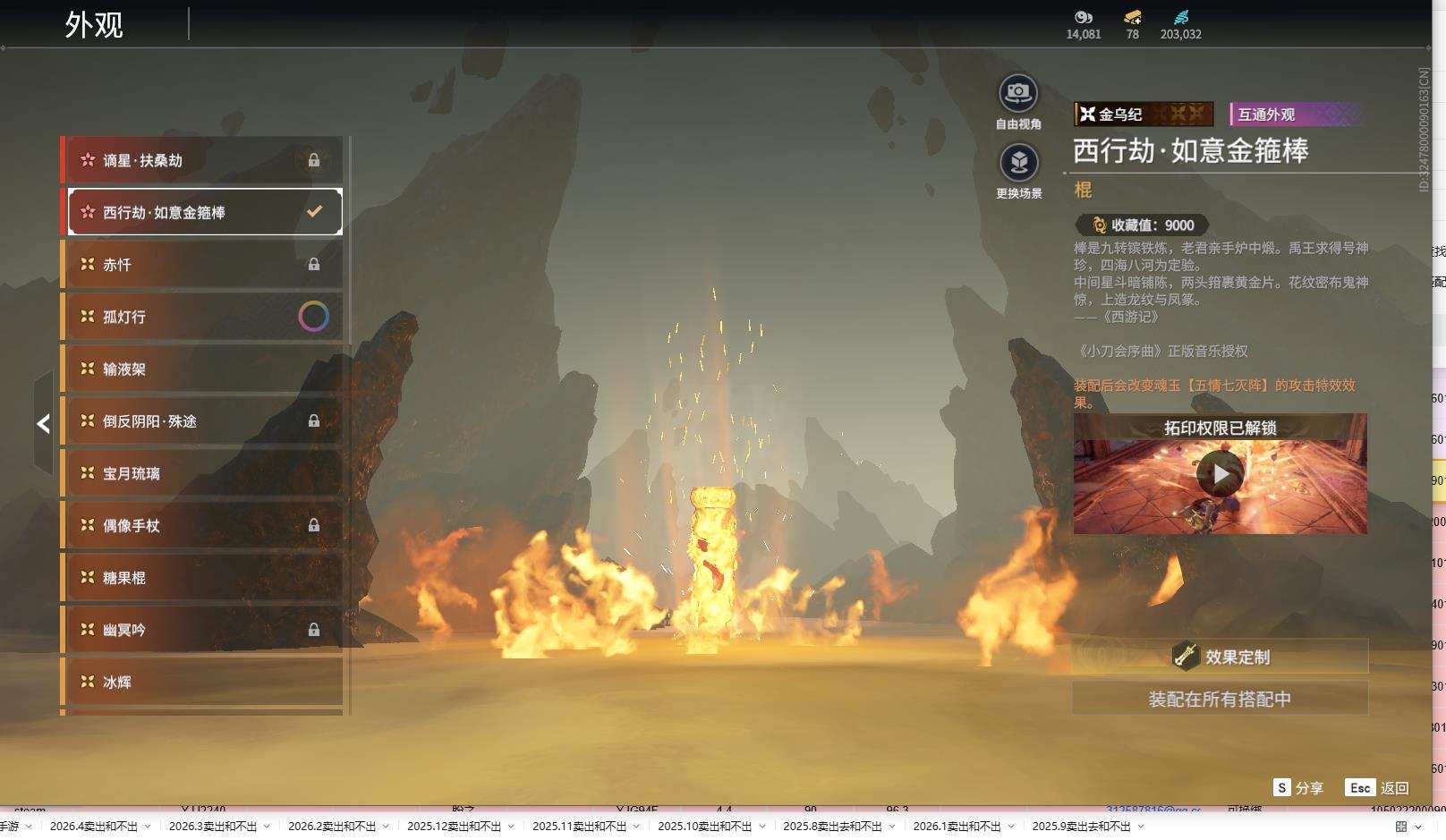Click the color ring icon on 孤灯行
This screenshot has width=1446, height=840.
(313, 317)
